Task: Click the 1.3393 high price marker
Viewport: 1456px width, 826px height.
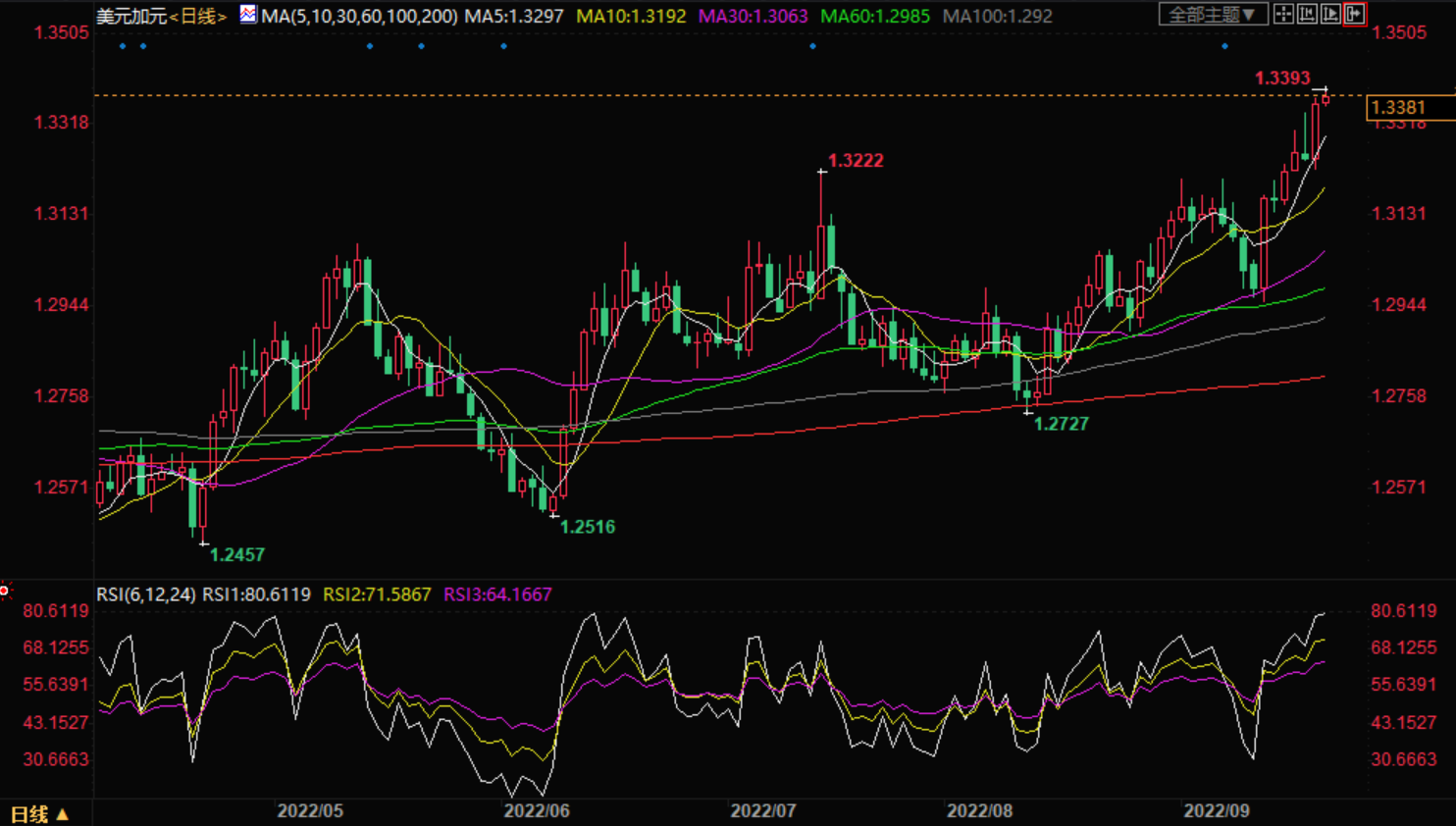Action: (1281, 78)
